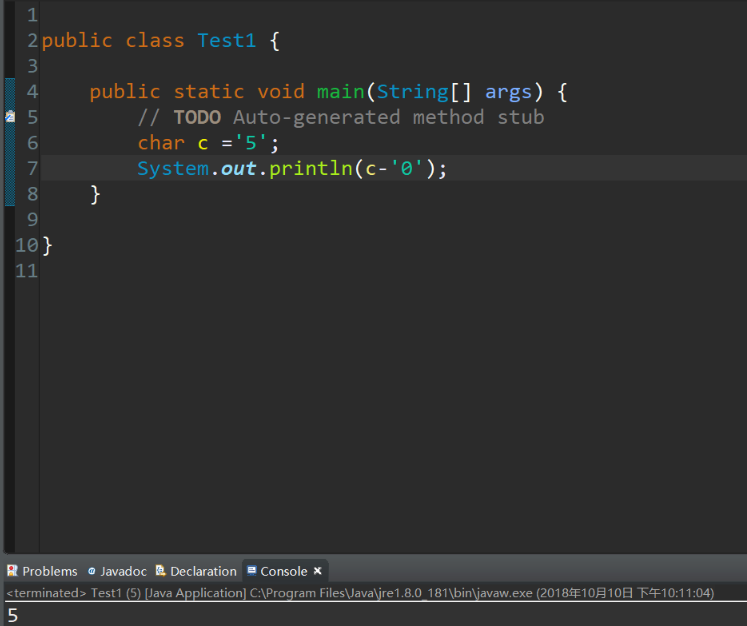This screenshot has width=747, height=626.
Task: Click the Console monitor icon
Action: (x=252, y=570)
